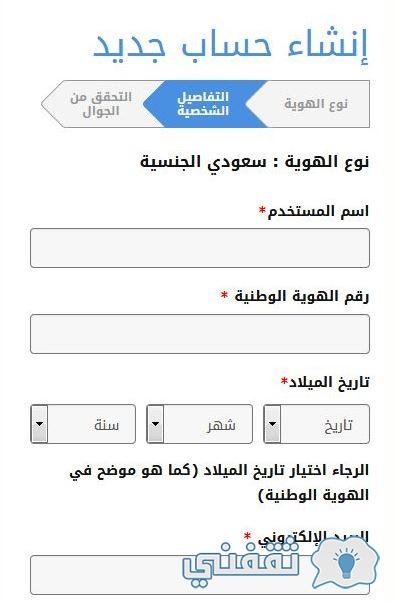Click the red asterisk beside اسم المستخدم
This screenshot has width=396, height=603.
point(262,210)
